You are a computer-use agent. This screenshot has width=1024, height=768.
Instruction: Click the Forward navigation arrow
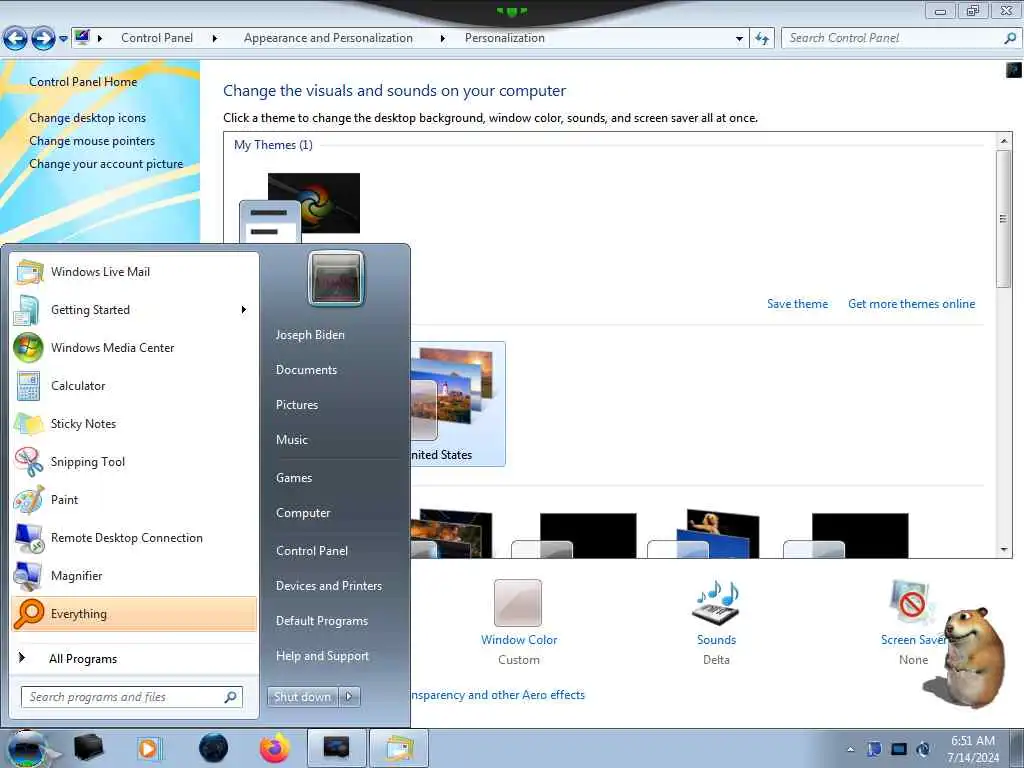click(x=43, y=39)
